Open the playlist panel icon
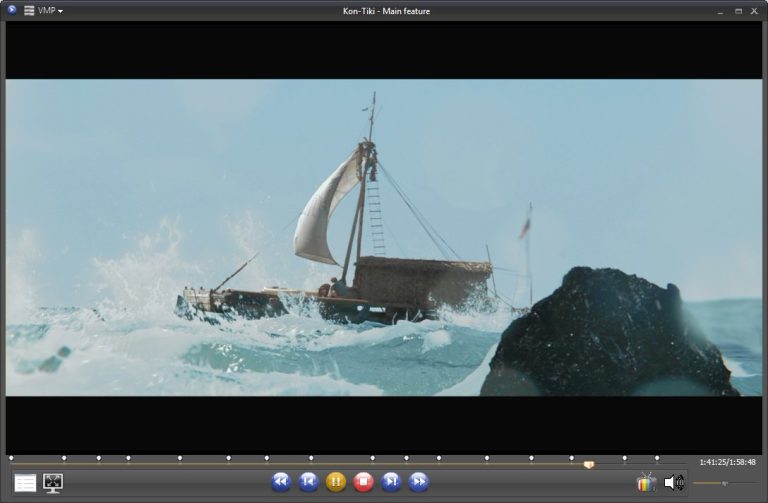 click(x=25, y=483)
